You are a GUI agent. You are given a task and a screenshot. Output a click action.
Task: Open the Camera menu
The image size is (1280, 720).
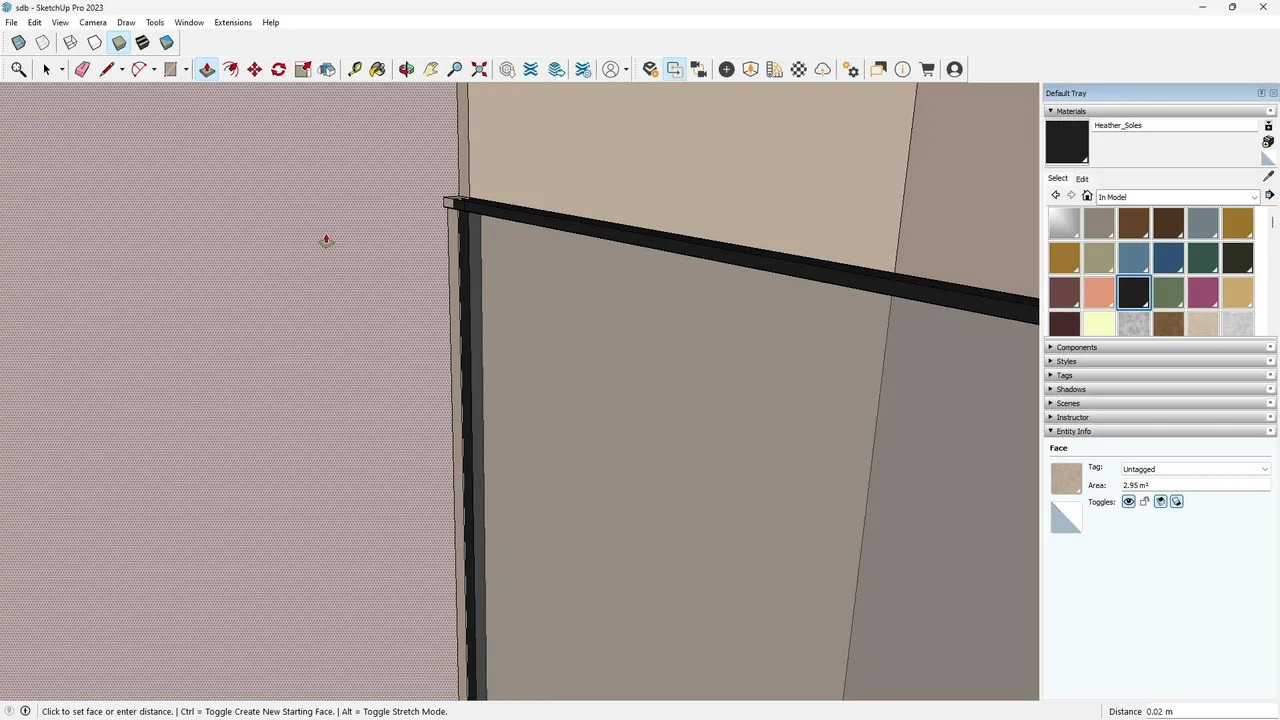(x=93, y=22)
